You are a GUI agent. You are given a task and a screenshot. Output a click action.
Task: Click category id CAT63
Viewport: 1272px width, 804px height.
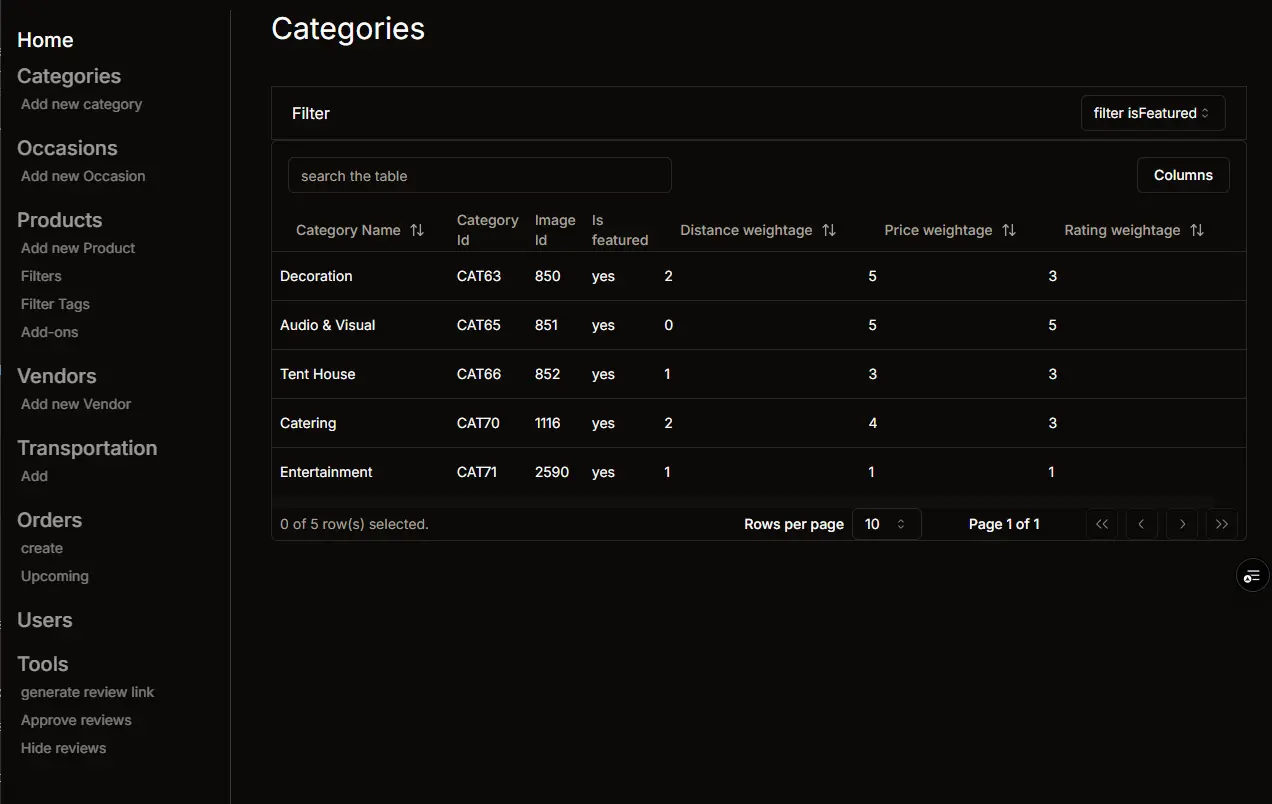479,276
